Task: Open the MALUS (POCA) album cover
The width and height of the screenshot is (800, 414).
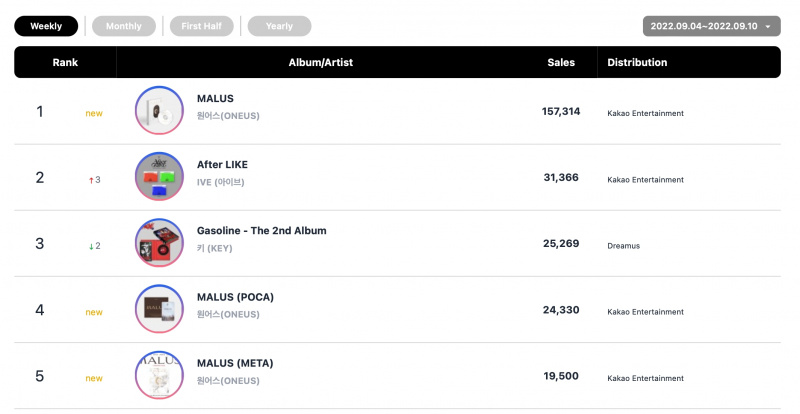Action: 159,309
